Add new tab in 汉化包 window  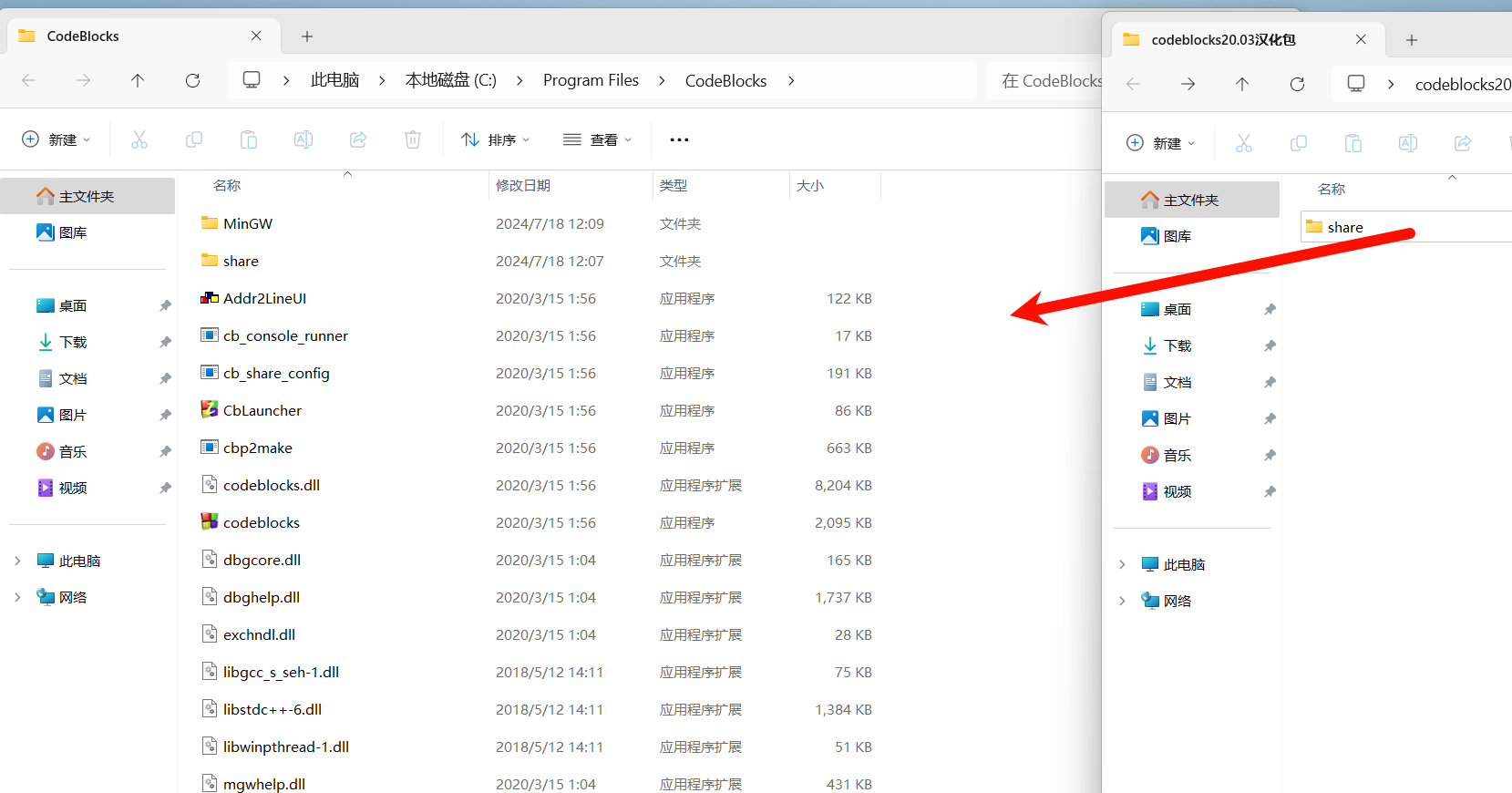[1412, 40]
